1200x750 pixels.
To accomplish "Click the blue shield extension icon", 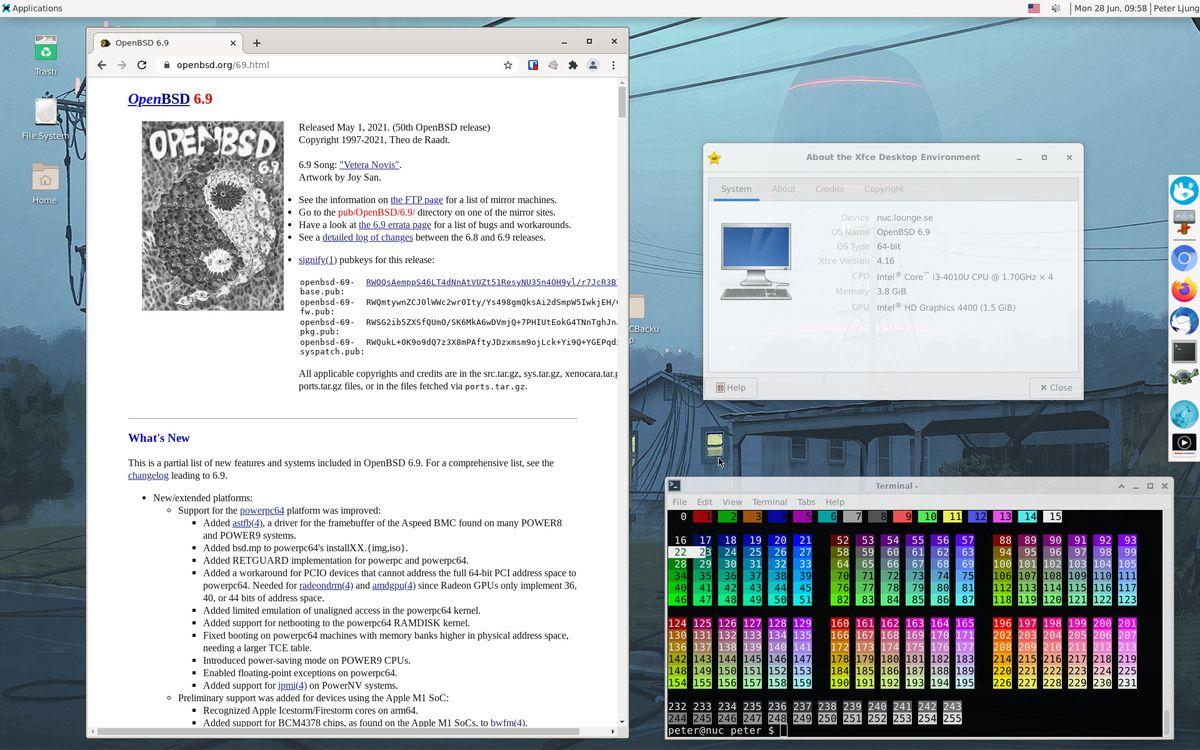I will click(x=533, y=65).
